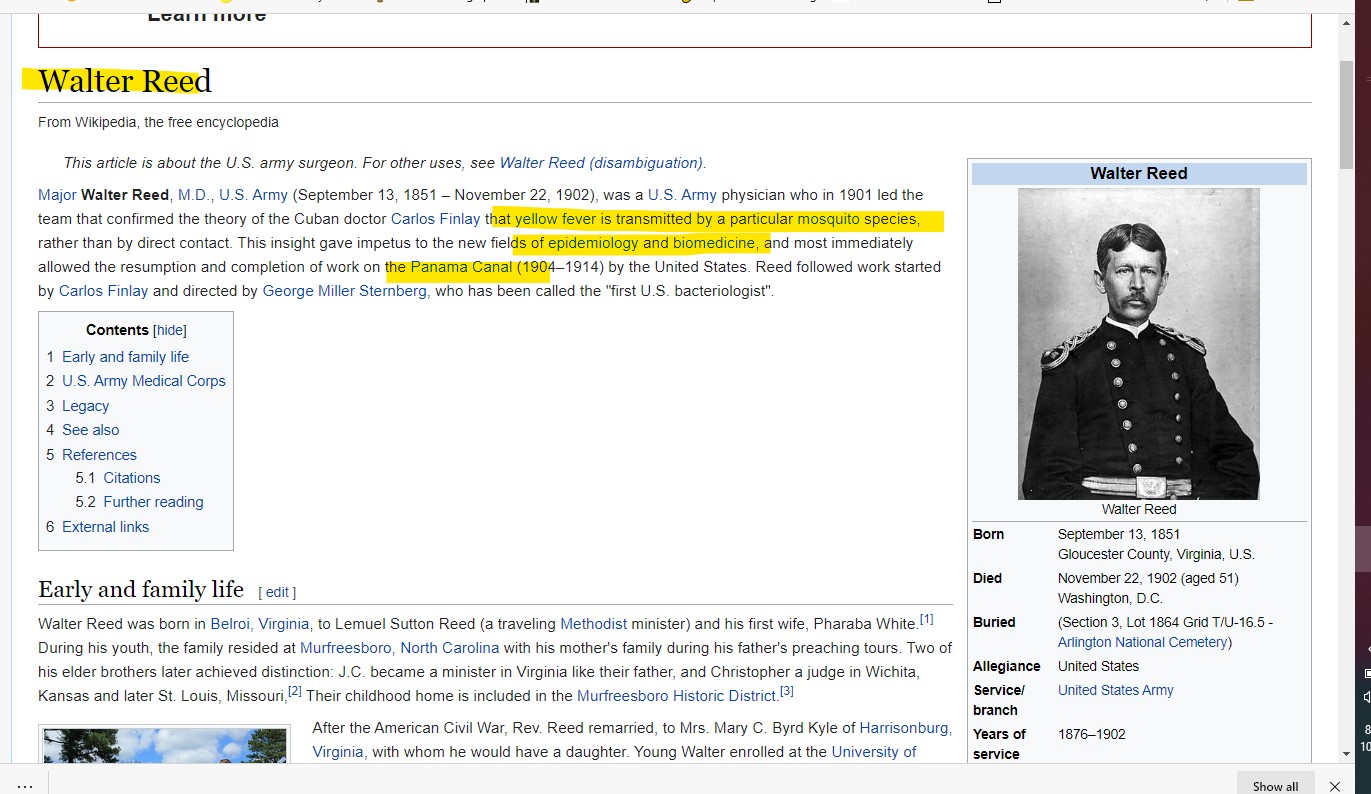The width and height of the screenshot is (1371, 794).
Task: Click U.S. Army link after 'was a'
Action: [682, 195]
